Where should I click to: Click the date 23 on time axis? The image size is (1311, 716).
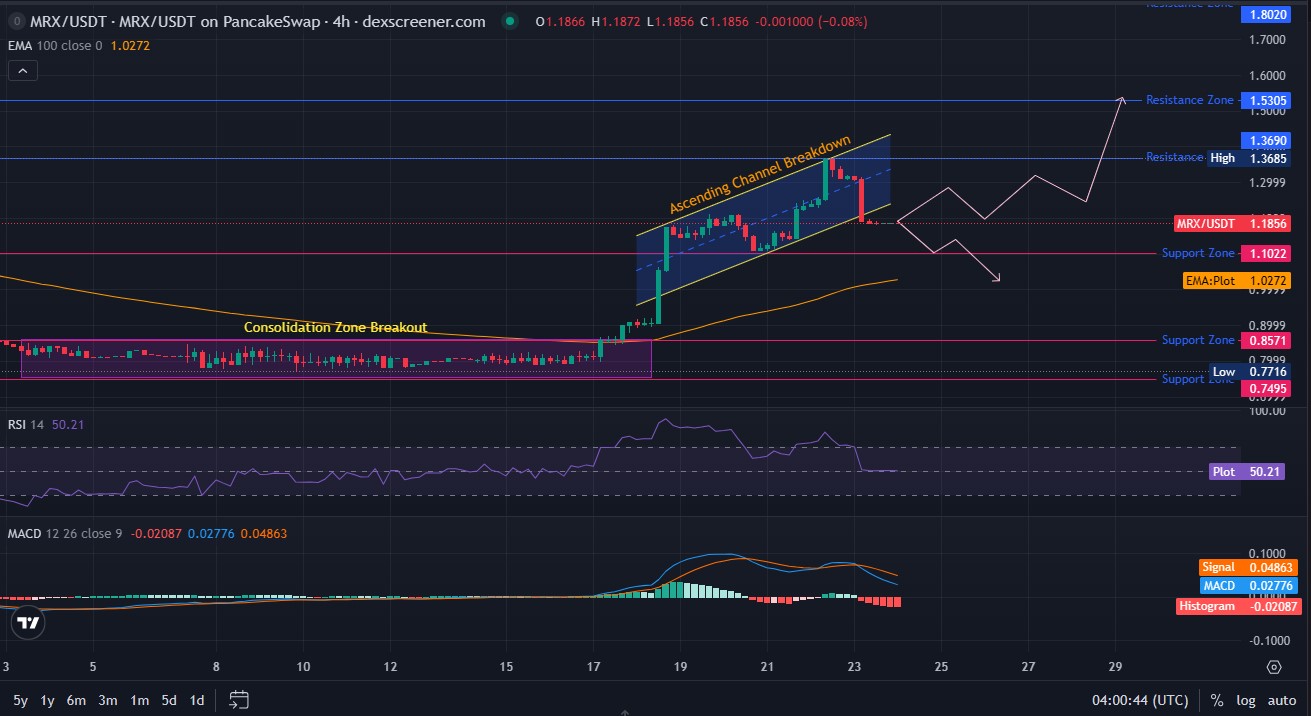(854, 667)
